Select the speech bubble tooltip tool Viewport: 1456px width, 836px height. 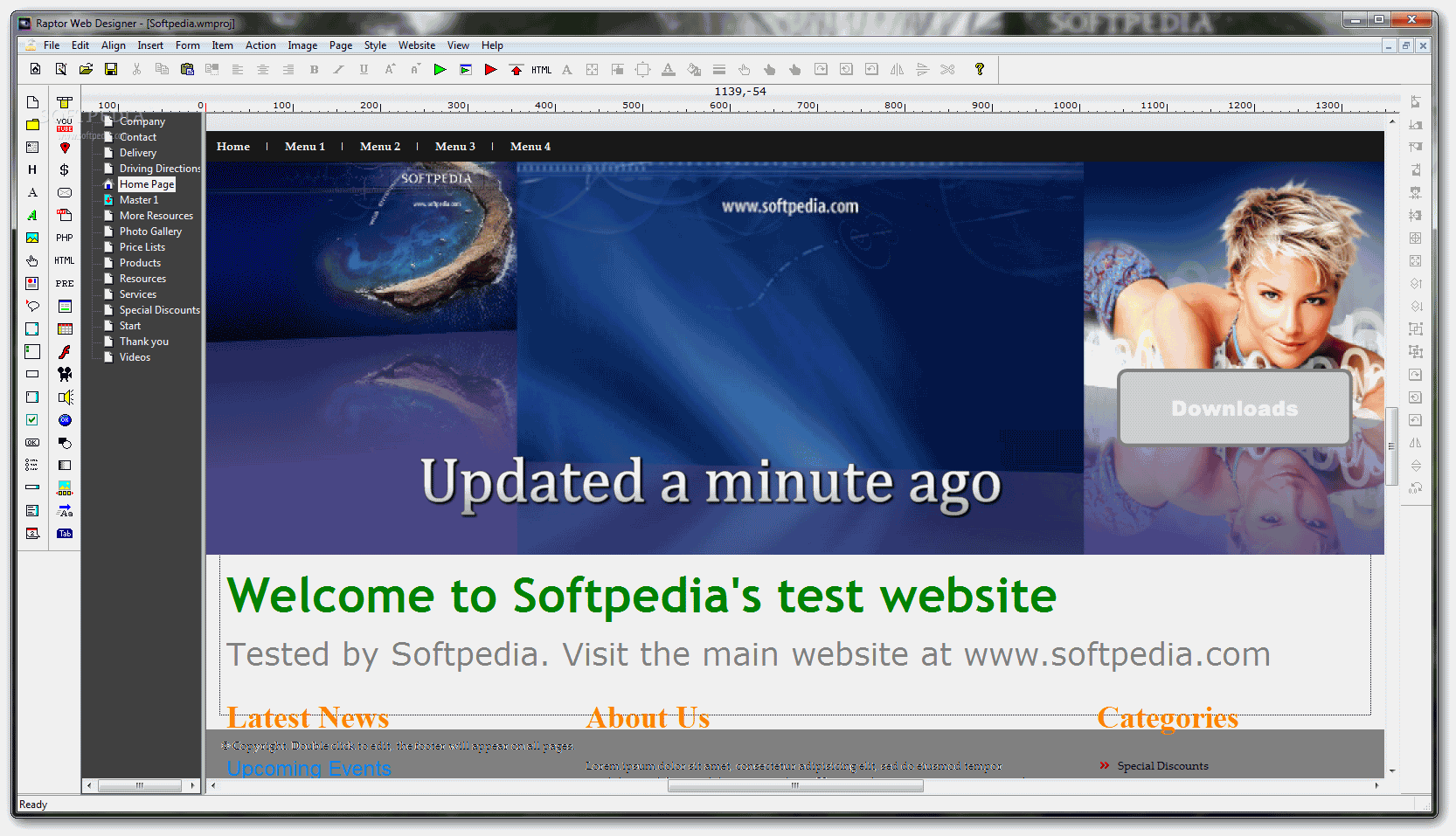click(32, 306)
